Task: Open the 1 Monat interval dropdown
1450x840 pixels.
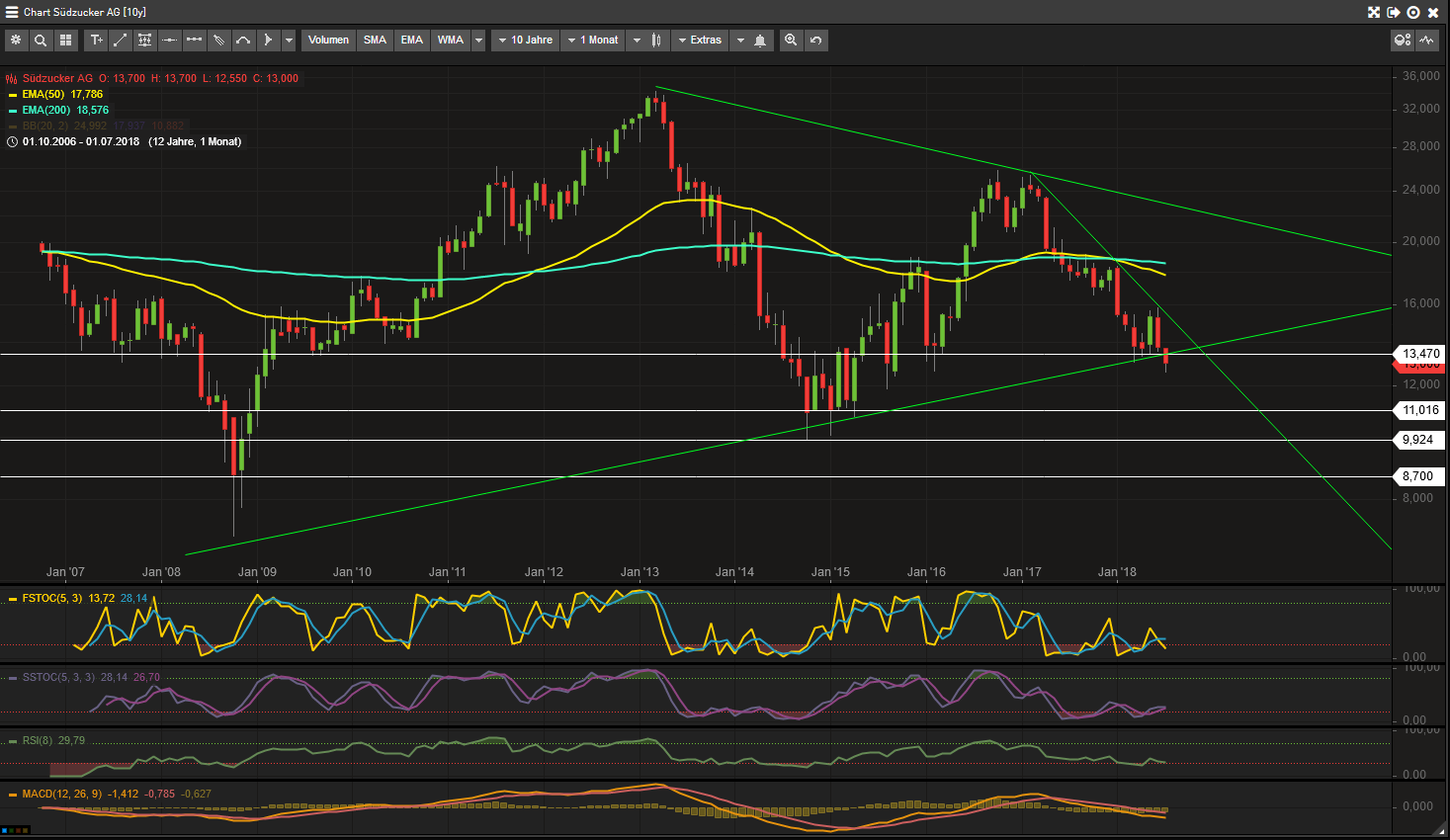Action: click(x=592, y=41)
